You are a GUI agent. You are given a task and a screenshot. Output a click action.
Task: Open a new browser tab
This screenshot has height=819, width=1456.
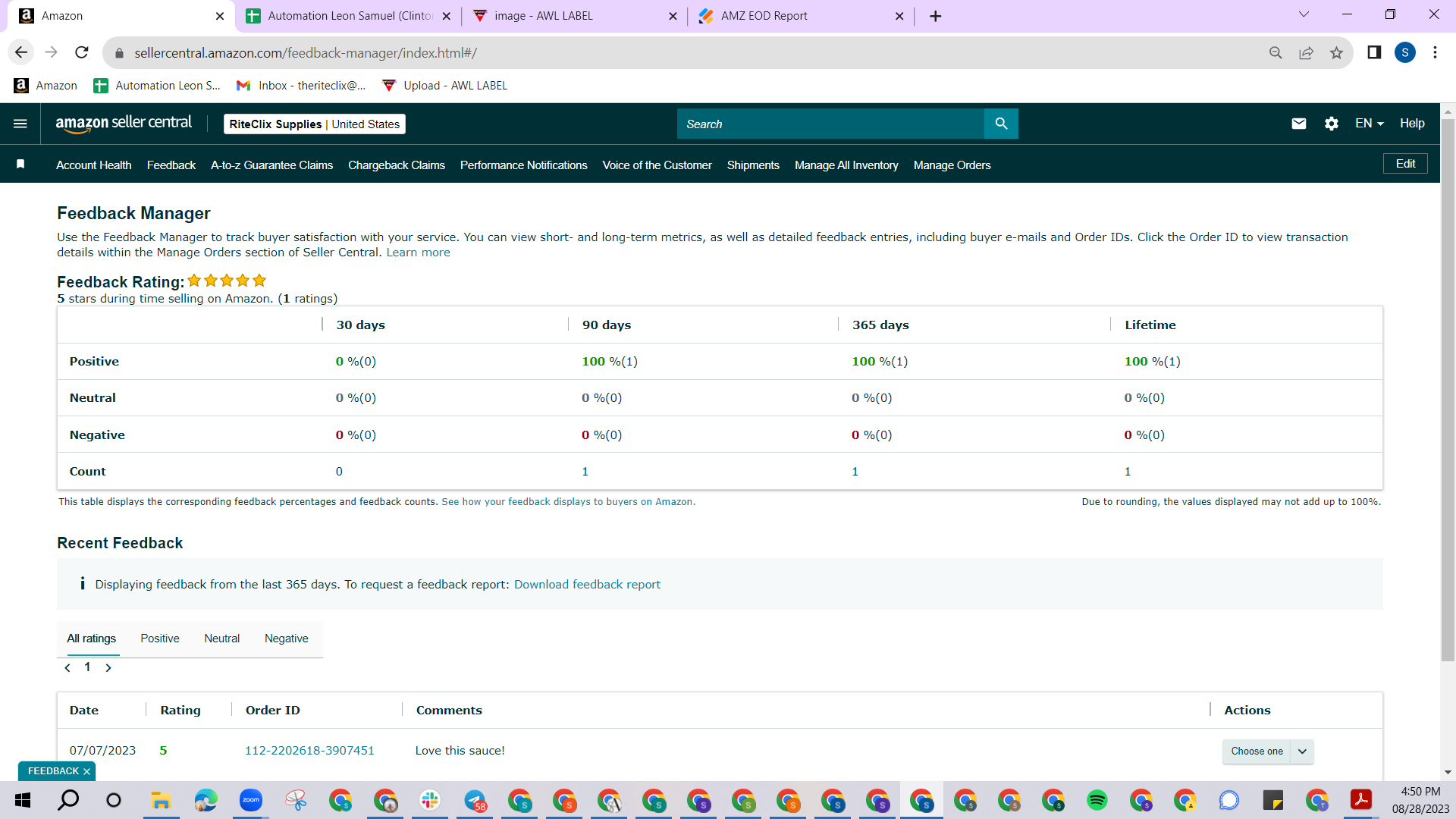936,16
